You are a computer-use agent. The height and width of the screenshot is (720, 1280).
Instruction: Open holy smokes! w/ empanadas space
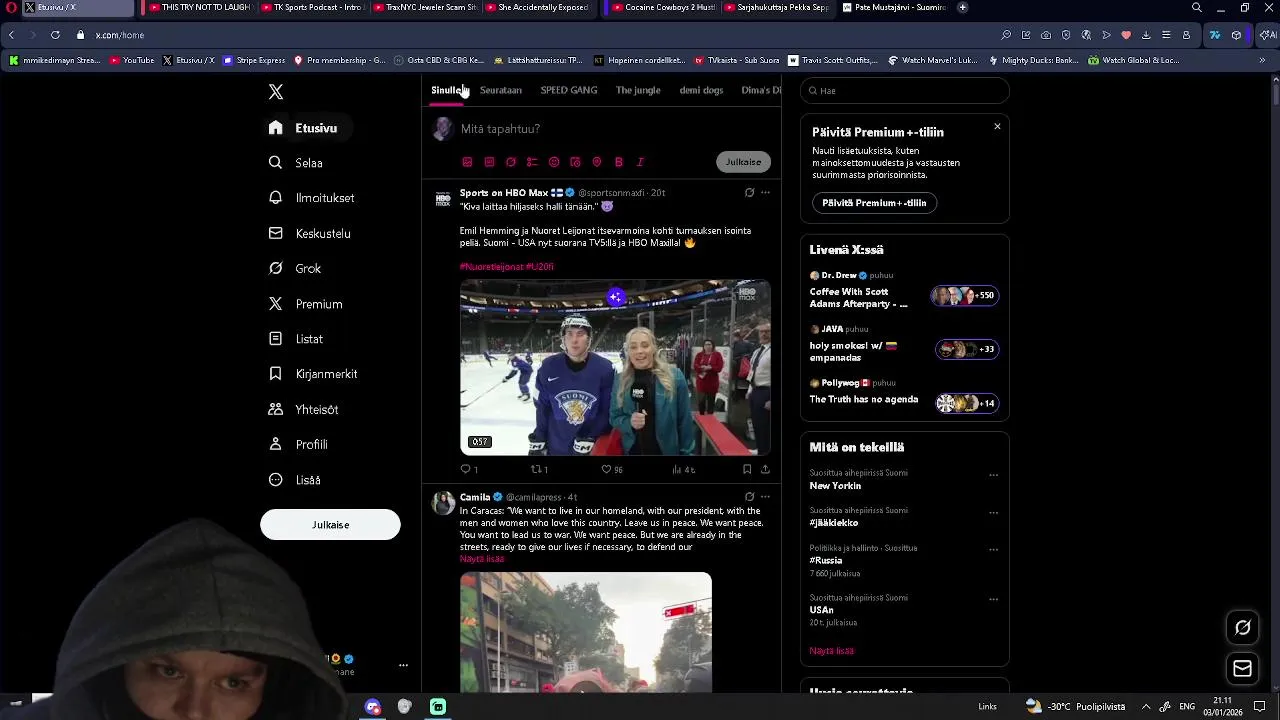903,345
